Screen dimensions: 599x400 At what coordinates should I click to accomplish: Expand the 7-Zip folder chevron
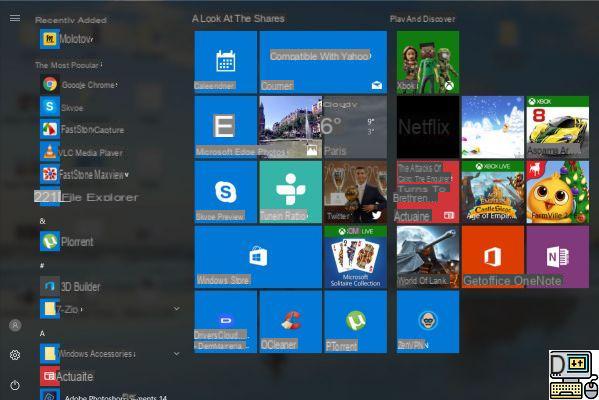point(176,308)
